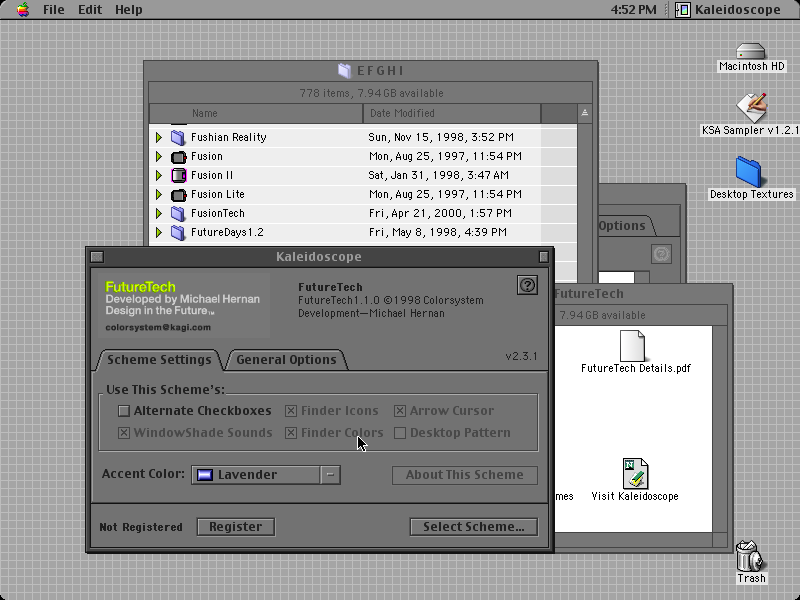Expand the FusionTech folder row
The height and width of the screenshot is (600, 800).
[x=159, y=213]
